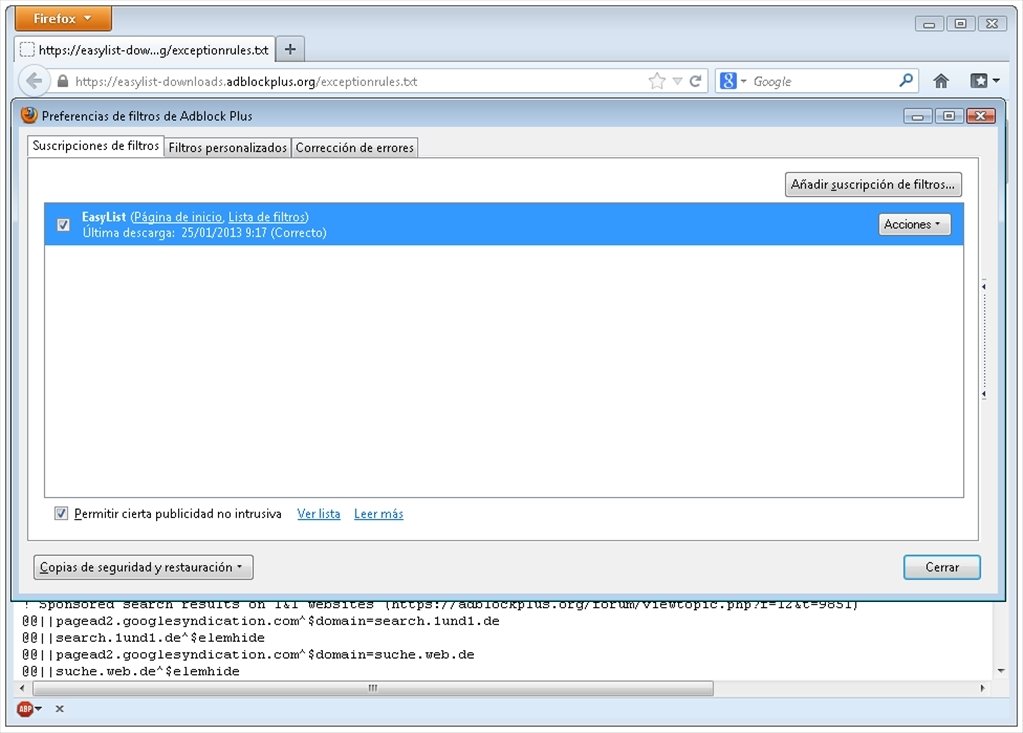The height and width of the screenshot is (733, 1023).
Task: Go back with the browser back arrow
Action: coord(33,81)
